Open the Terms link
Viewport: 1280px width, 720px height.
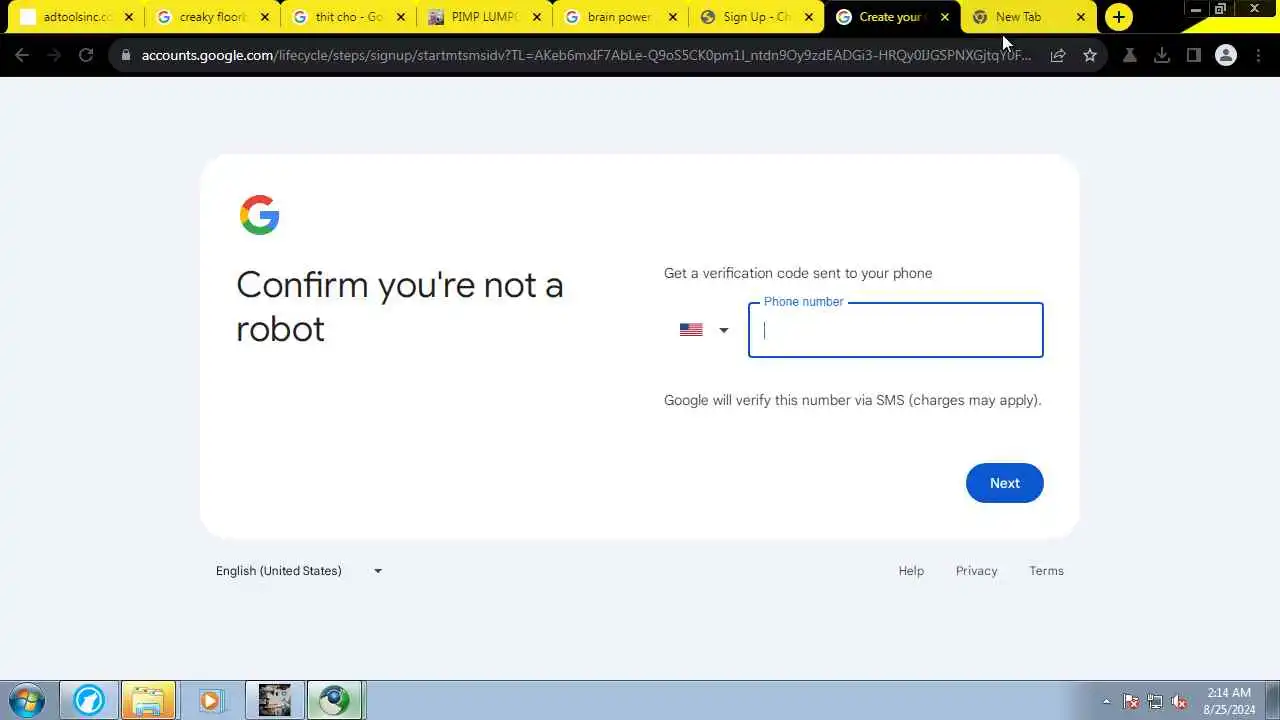[1046, 571]
